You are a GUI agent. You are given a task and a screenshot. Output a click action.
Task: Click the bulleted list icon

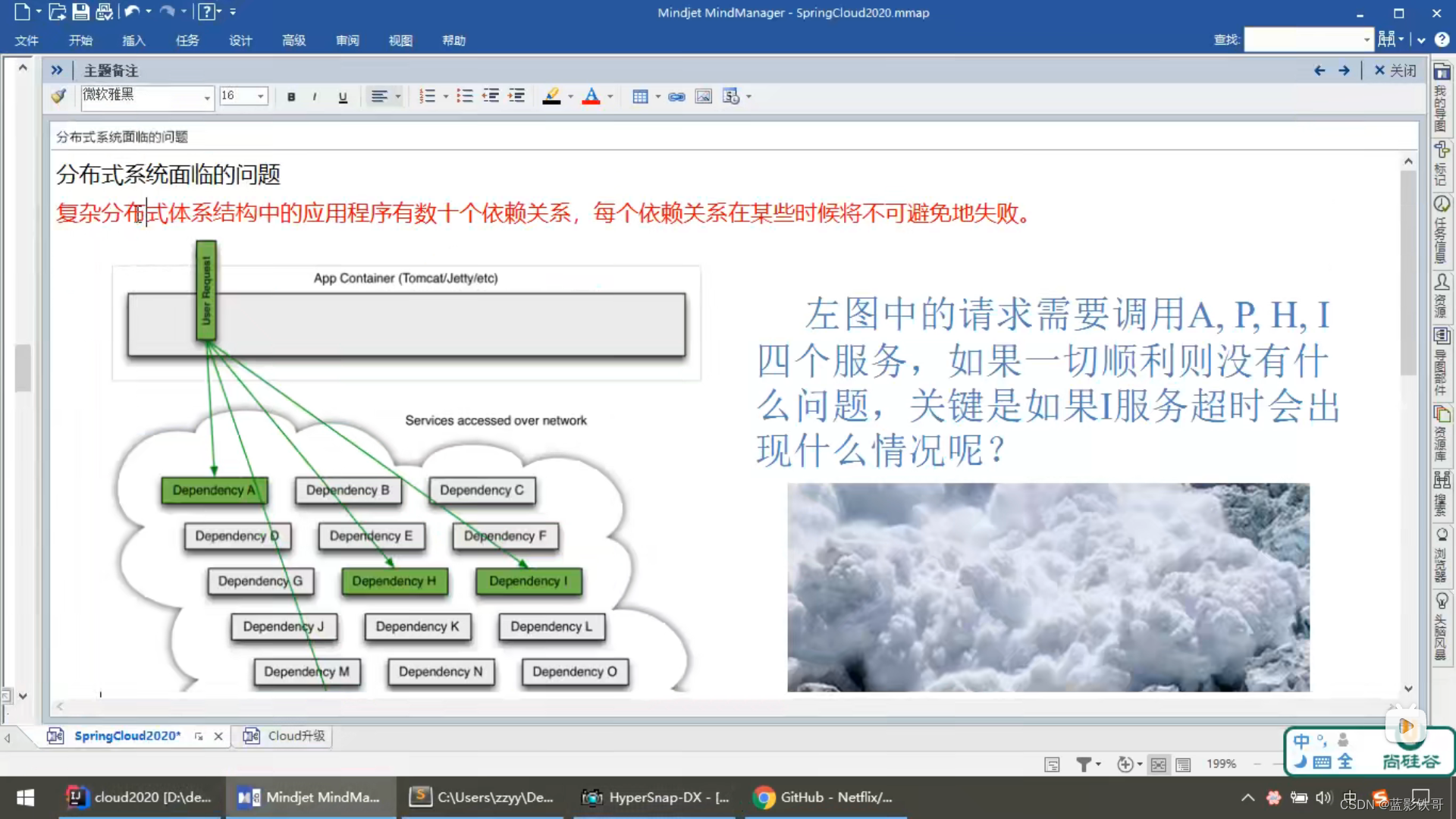pyautogui.click(x=464, y=96)
